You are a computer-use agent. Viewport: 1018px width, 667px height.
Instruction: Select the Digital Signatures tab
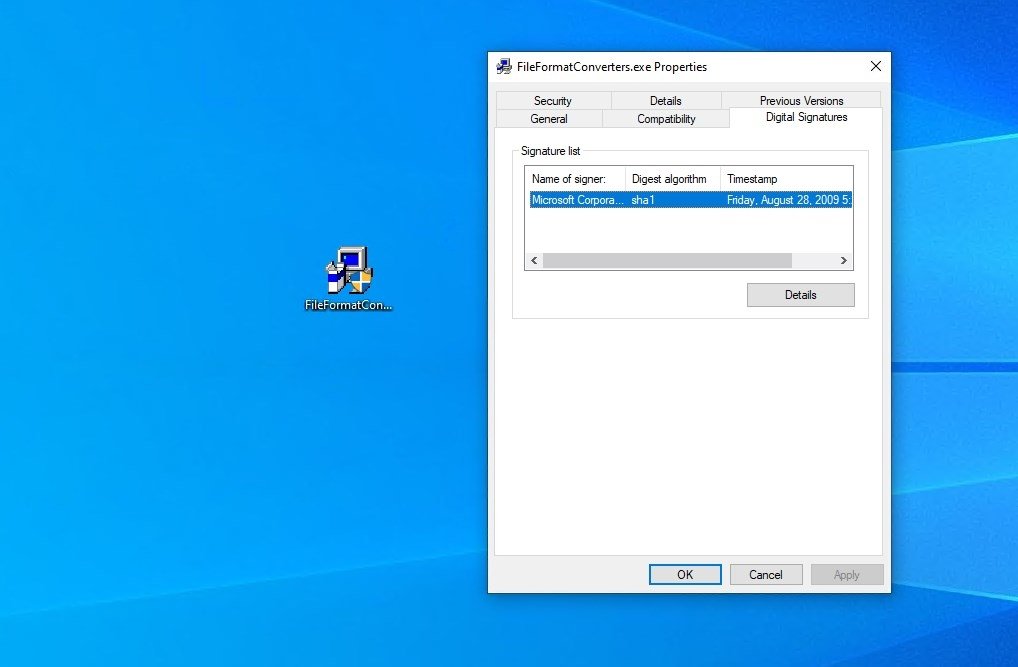806,117
